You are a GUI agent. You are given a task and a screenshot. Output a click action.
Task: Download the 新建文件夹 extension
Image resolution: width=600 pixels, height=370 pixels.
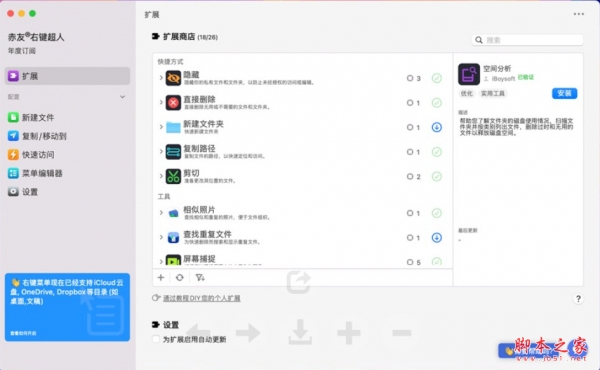click(437, 127)
